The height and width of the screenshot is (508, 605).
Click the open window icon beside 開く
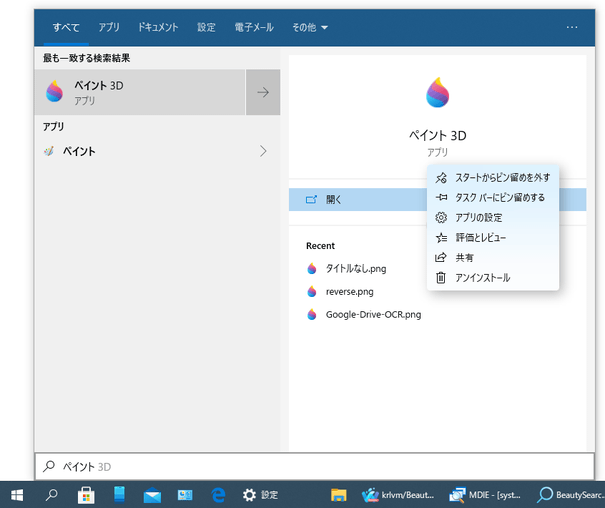(311, 199)
